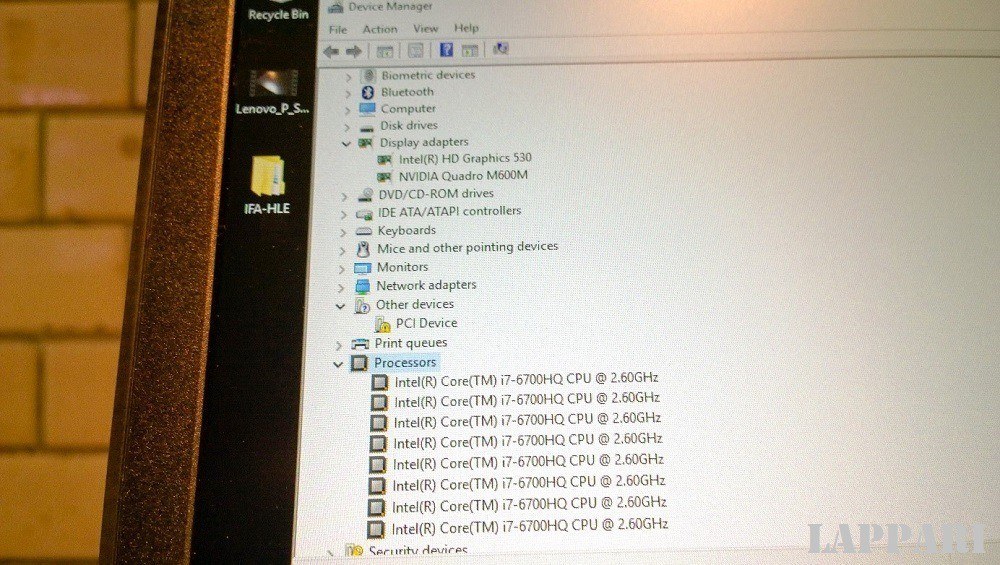Select NVIDIA Quadro M600M adapter

coord(463,175)
